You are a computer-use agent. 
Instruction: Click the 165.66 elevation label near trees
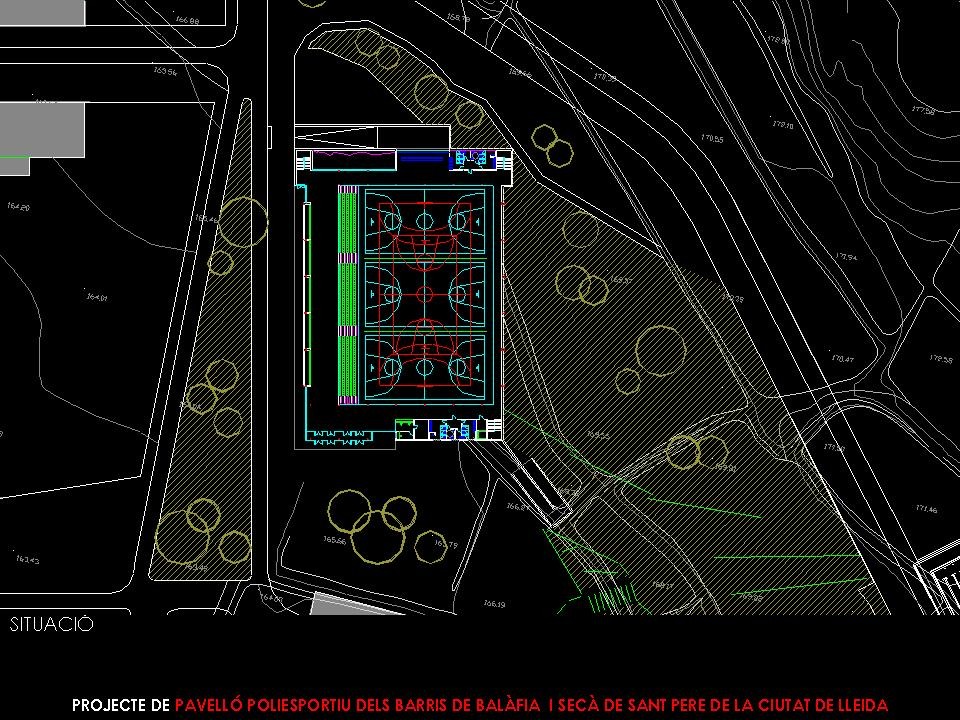[x=334, y=540]
